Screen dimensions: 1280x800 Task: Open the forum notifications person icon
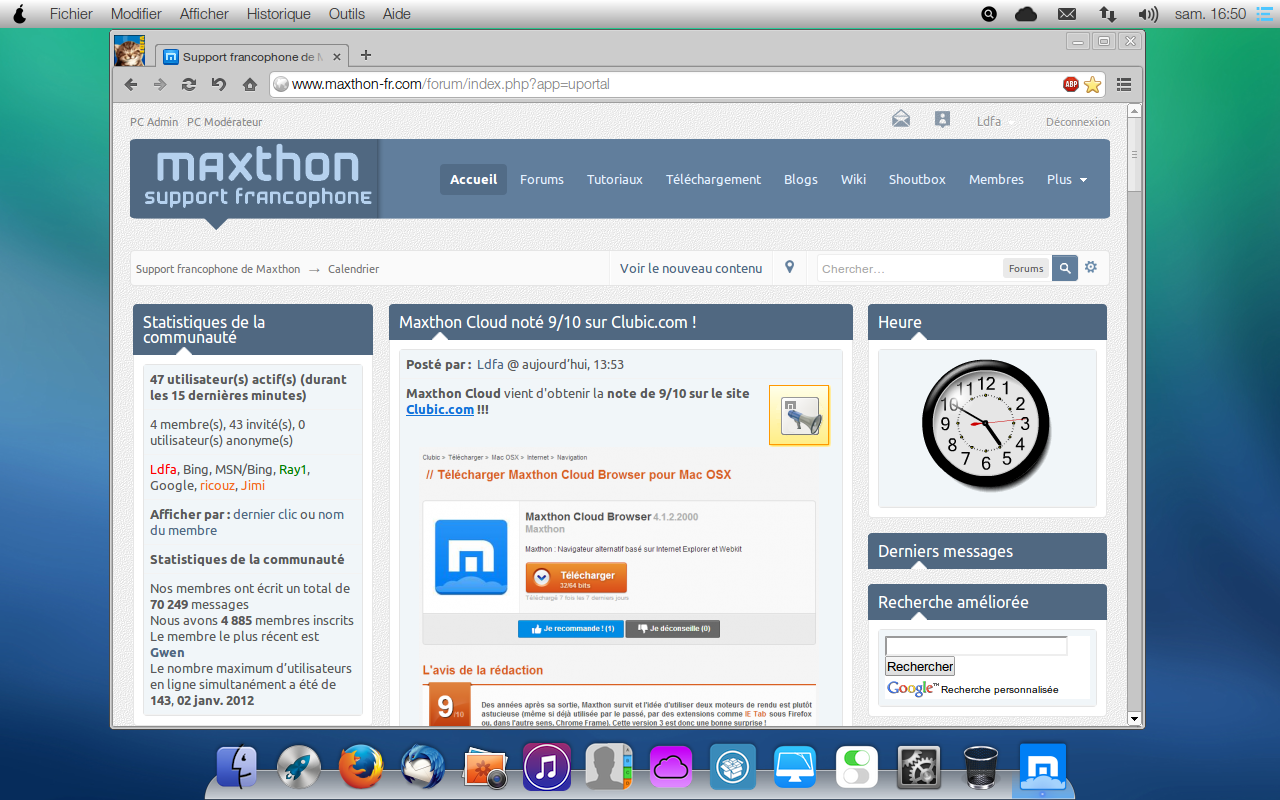pos(942,120)
